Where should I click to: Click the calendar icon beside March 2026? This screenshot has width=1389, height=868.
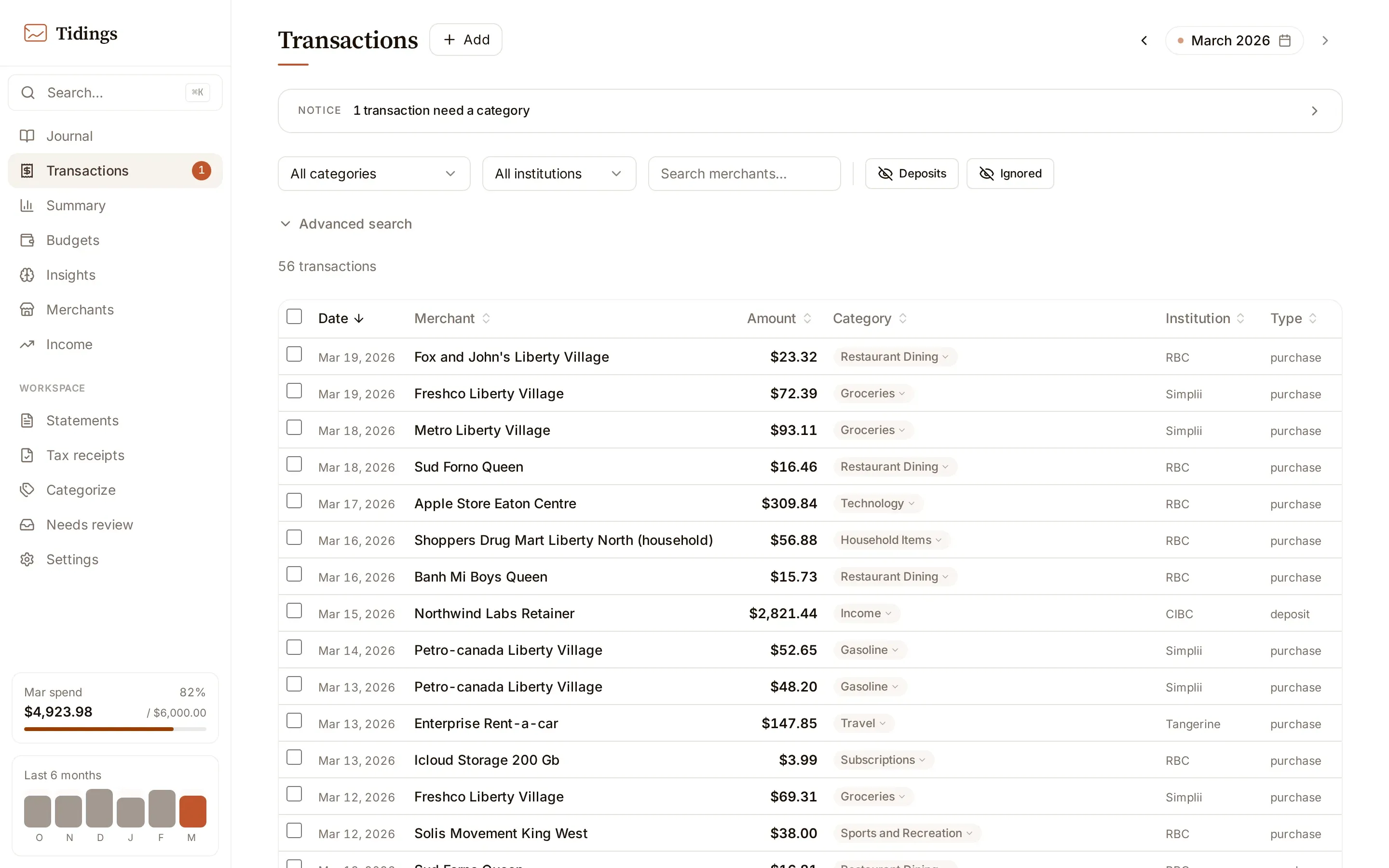pyautogui.click(x=1285, y=40)
